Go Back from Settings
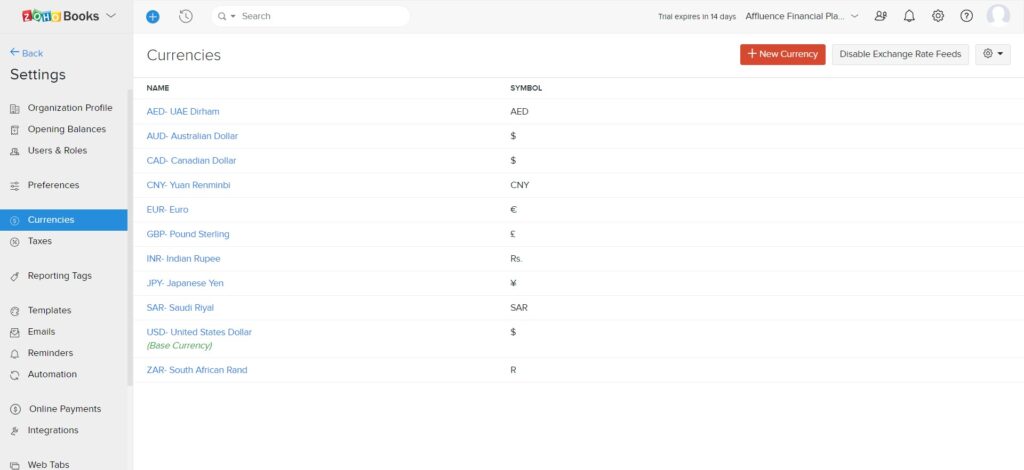 pyautogui.click(x=26, y=53)
